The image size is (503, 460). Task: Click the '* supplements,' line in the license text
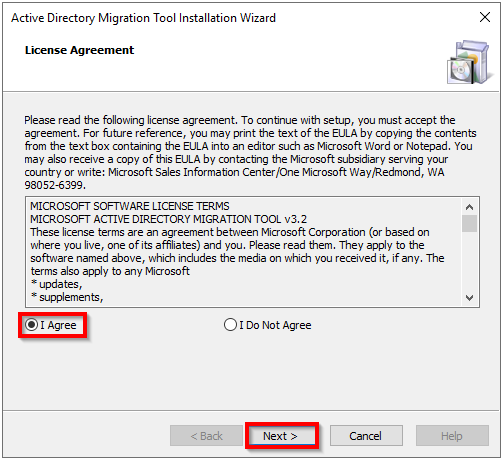coord(67,297)
